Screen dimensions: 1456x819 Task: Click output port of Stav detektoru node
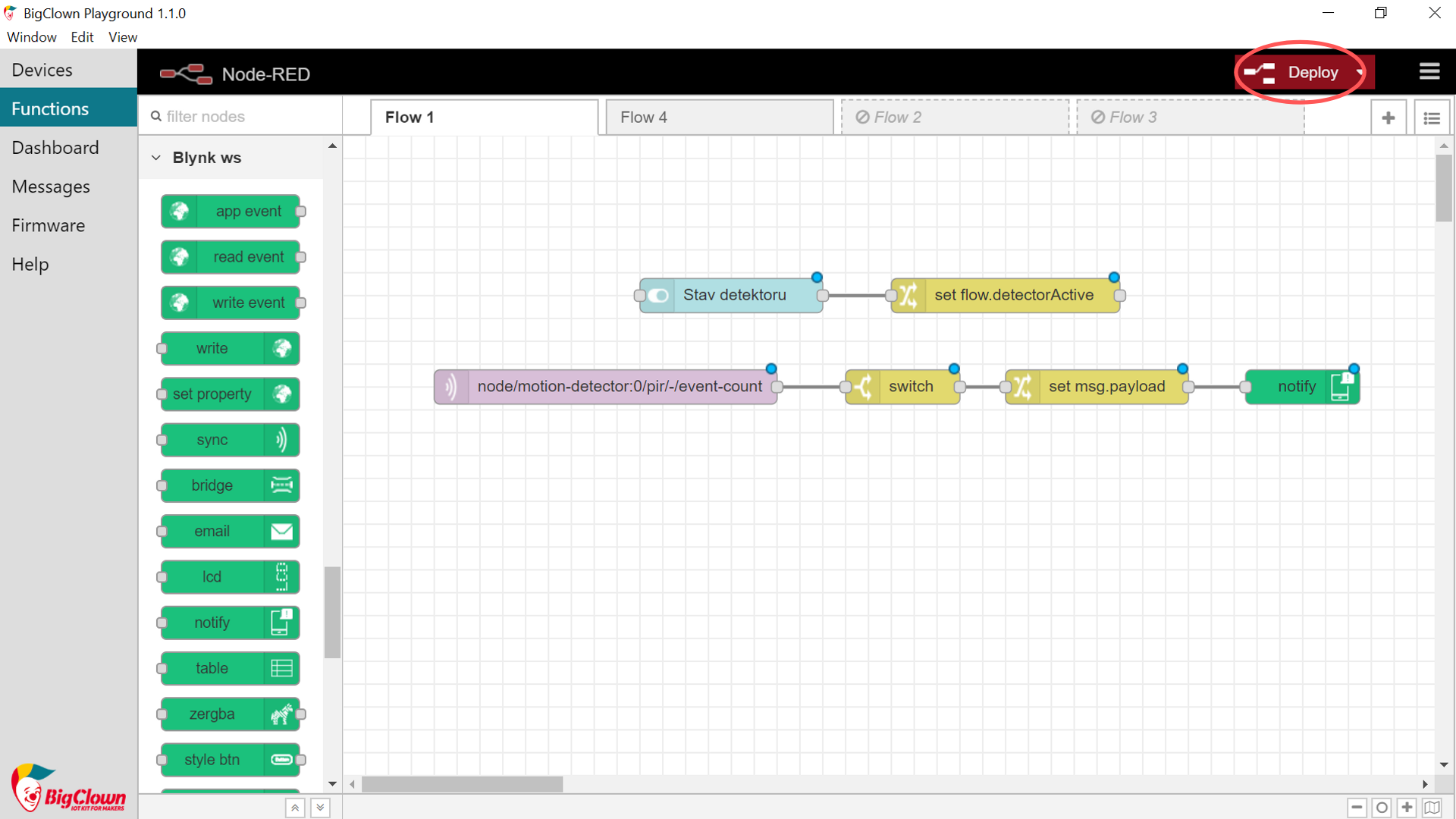click(823, 296)
